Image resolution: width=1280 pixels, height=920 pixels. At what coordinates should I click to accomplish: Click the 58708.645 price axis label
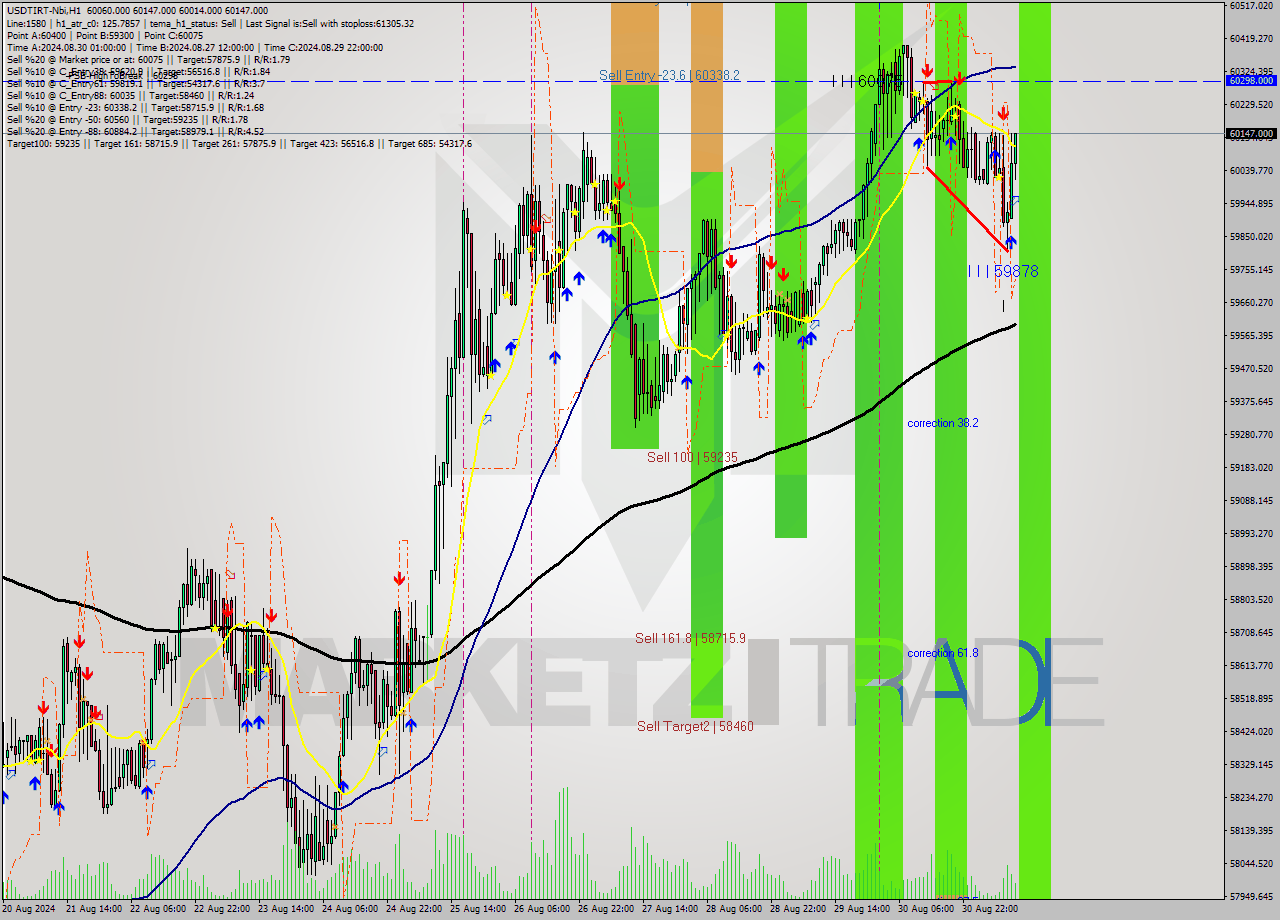(x=1250, y=632)
